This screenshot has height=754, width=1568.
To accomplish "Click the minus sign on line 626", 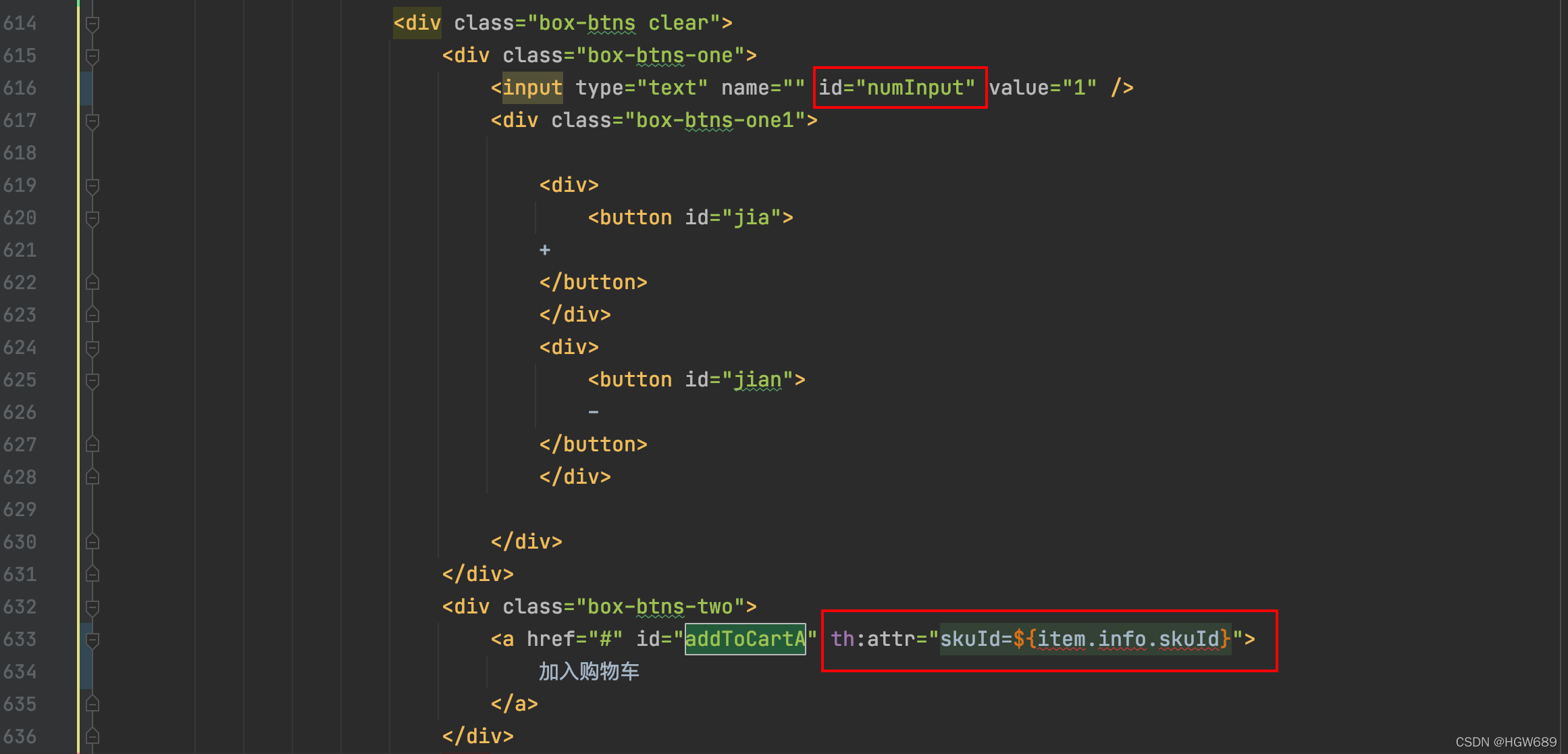I will point(594,411).
